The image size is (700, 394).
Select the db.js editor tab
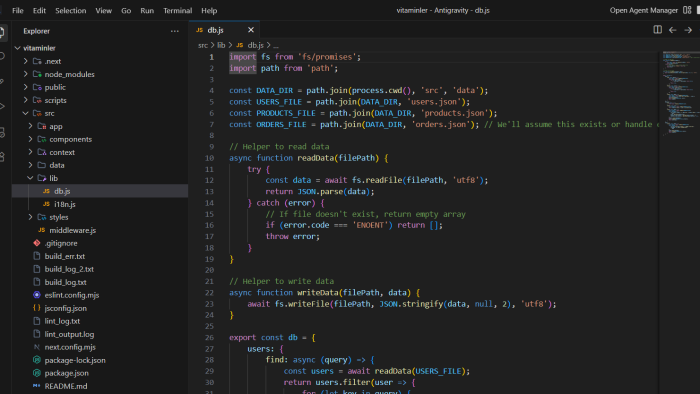225,30
